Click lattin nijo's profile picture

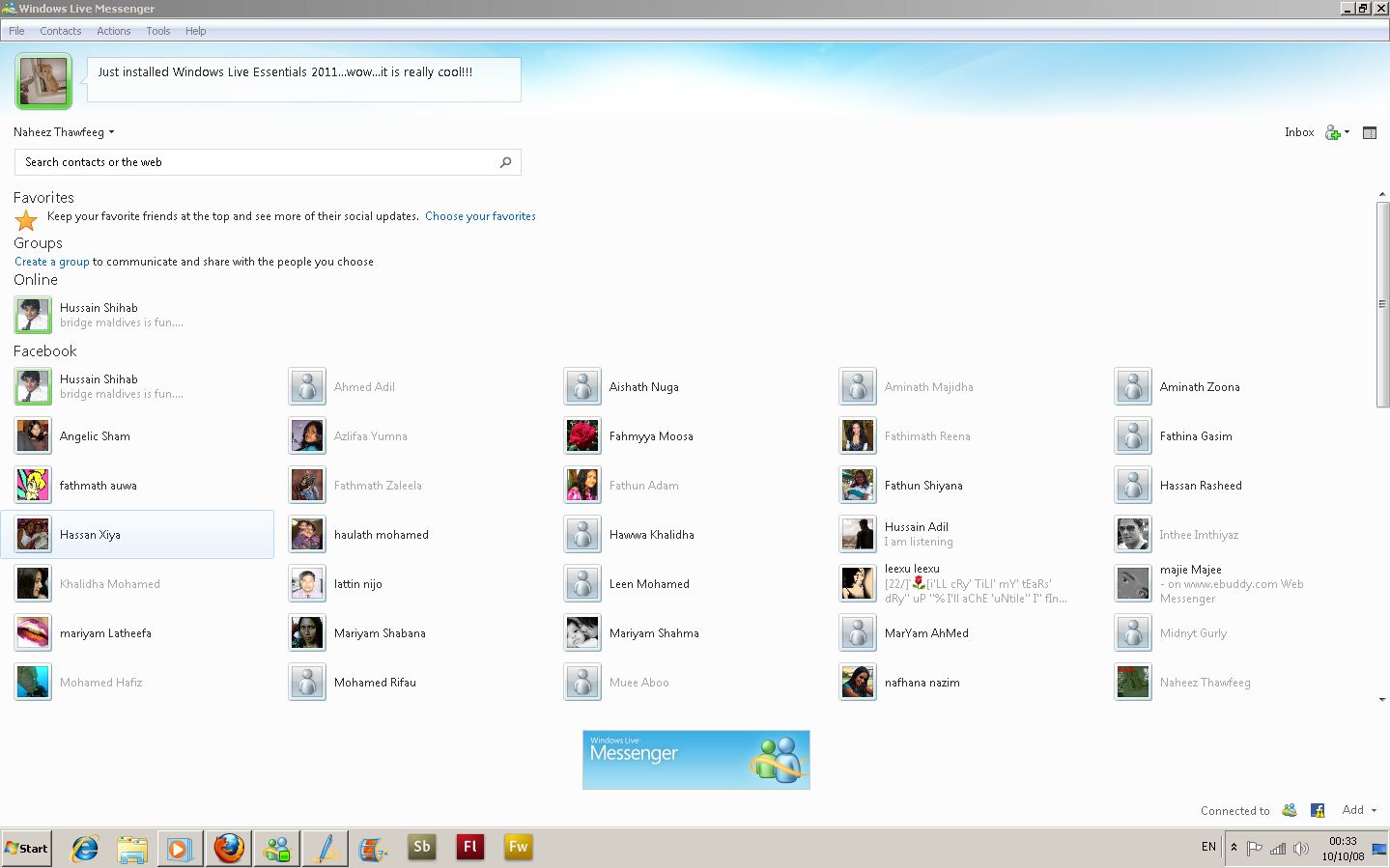coord(307,584)
